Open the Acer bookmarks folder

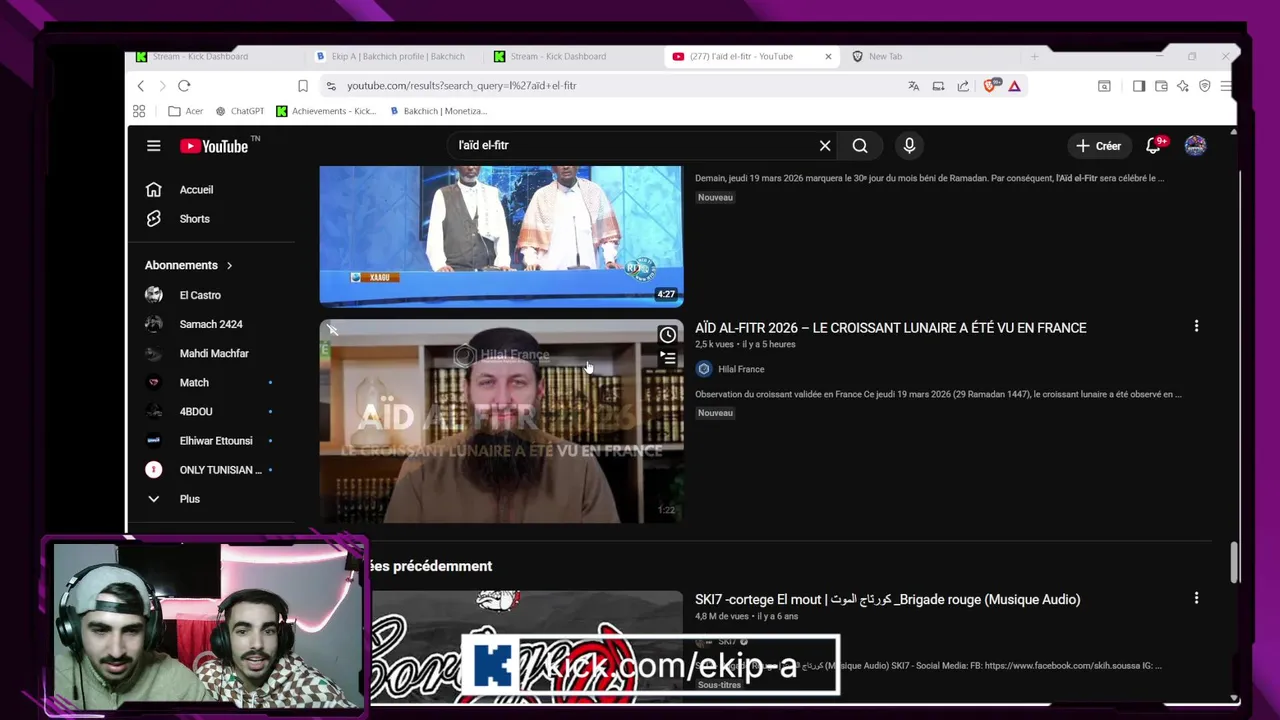pos(186,111)
